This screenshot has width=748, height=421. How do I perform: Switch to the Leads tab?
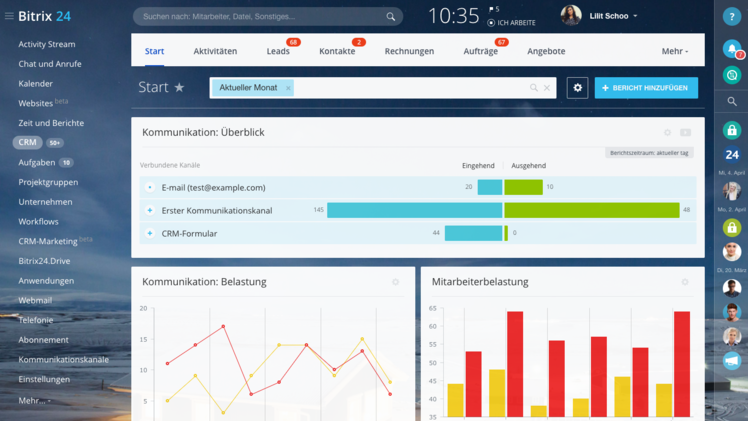coord(278,51)
